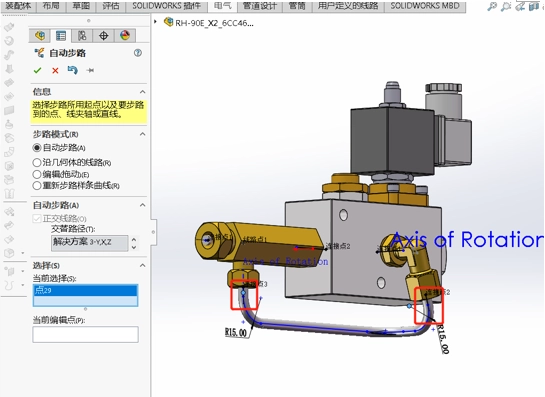Click the 自动步路 routing icon in the panel header
This screenshot has width=545, height=397.
point(39,53)
